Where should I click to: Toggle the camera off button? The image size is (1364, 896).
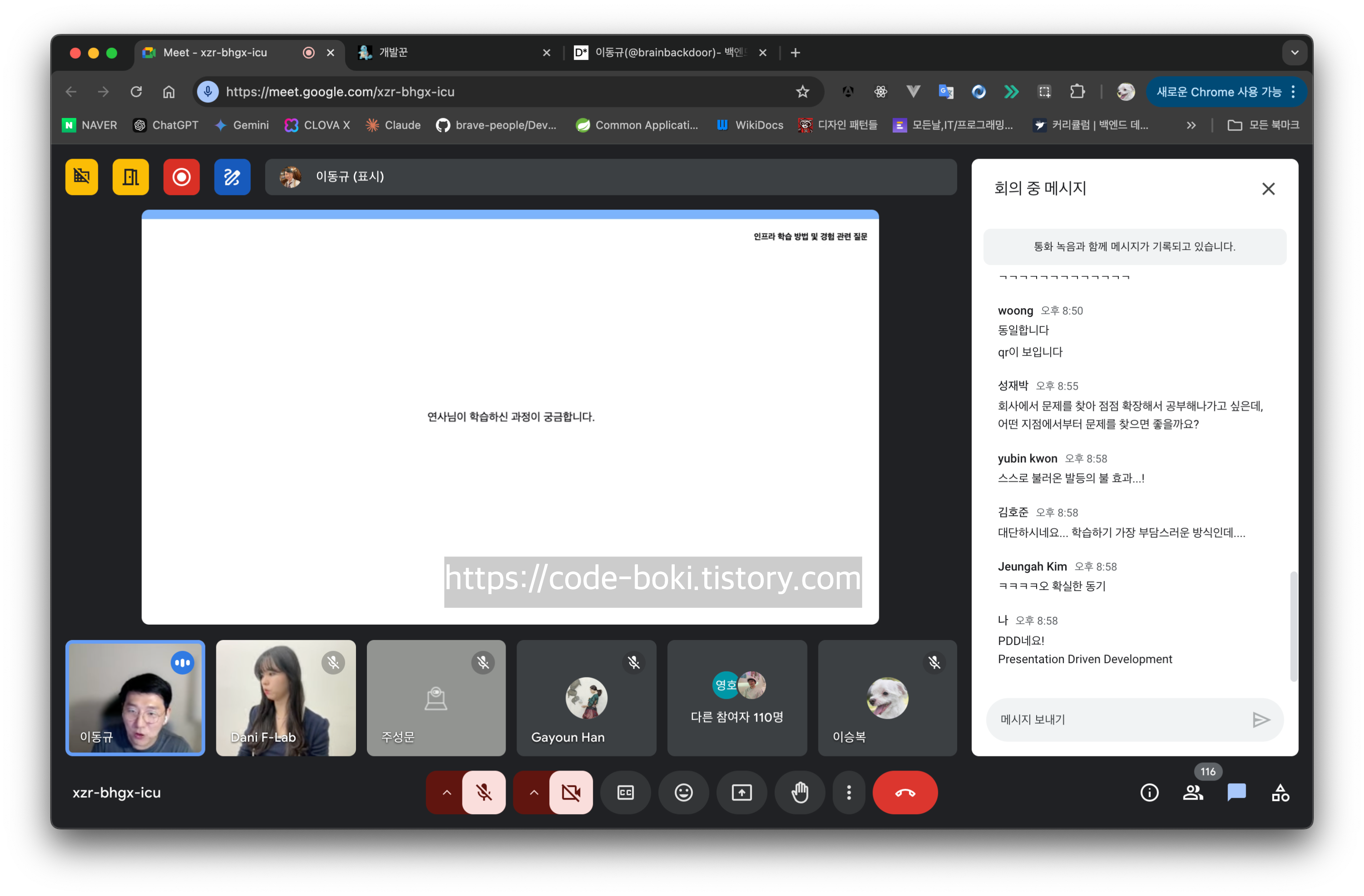coord(571,792)
